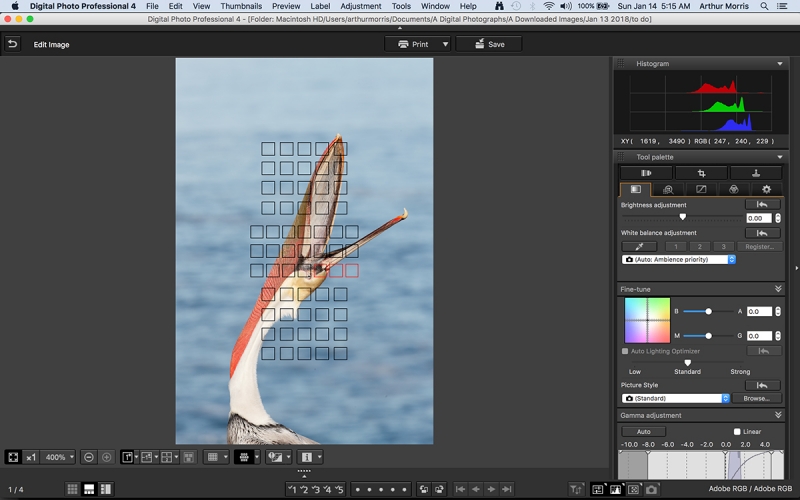The width and height of the screenshot is (800, 500).
Task: Click the zoom out minus icon
Action: (x=89, y=457)
